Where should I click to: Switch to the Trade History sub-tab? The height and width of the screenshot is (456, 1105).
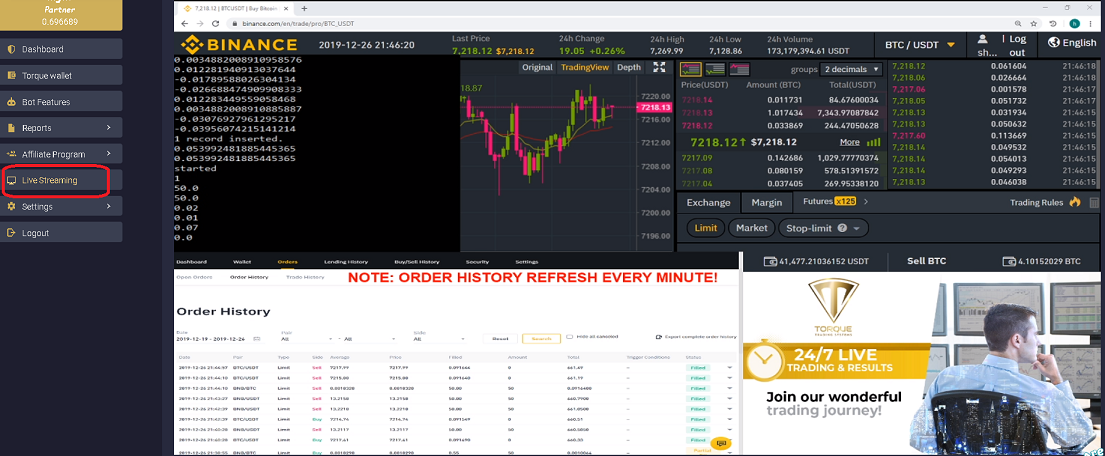click(305, 277)
